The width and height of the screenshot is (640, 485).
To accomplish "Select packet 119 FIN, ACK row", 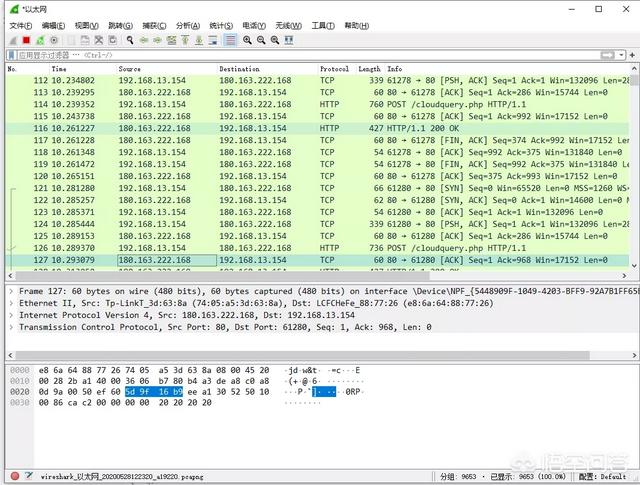I will coord(318,164).
